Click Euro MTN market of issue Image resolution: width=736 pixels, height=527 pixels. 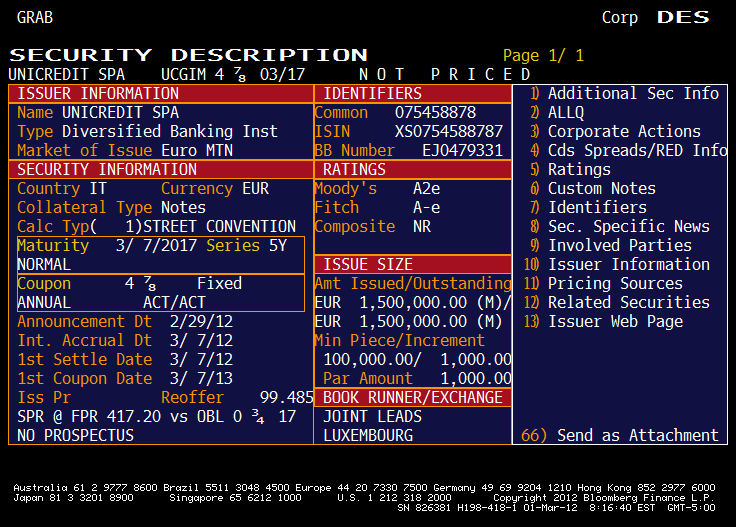point(197,151)
